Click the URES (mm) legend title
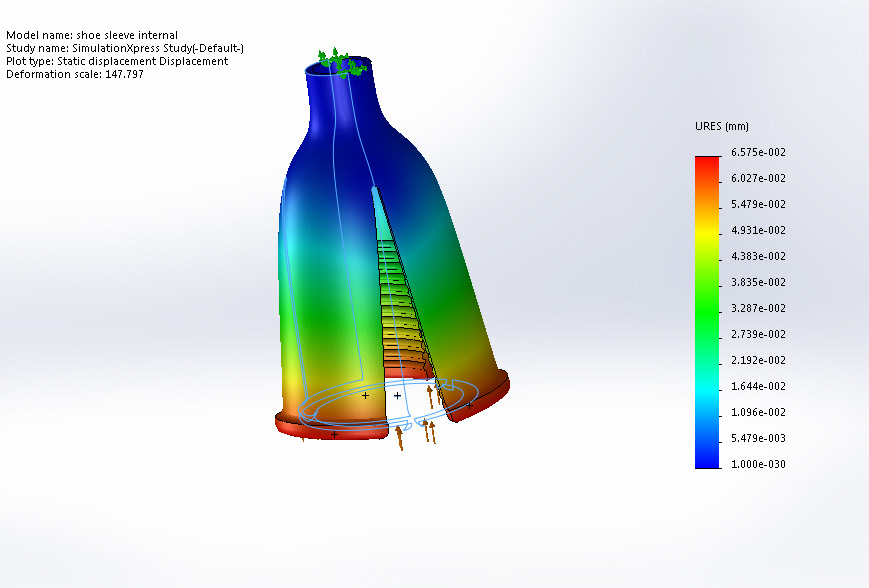Viewport: 869px width, 588px height. point(722,126)
